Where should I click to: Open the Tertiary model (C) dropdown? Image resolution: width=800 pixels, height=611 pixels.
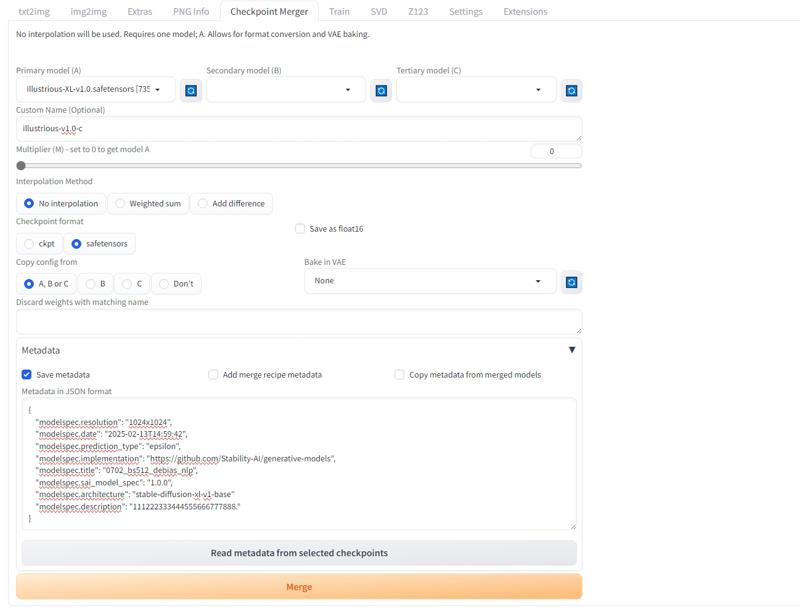coord(476,90)
